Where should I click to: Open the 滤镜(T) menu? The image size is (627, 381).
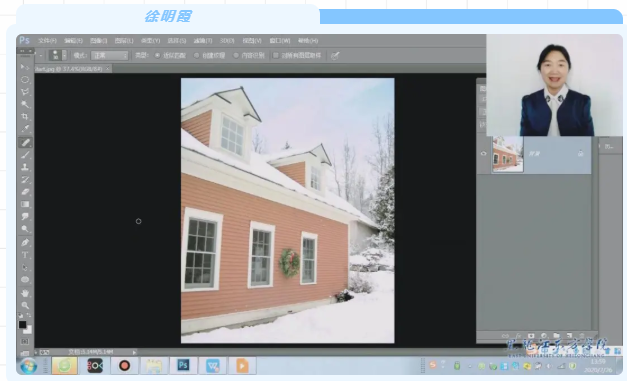point(203,41)
